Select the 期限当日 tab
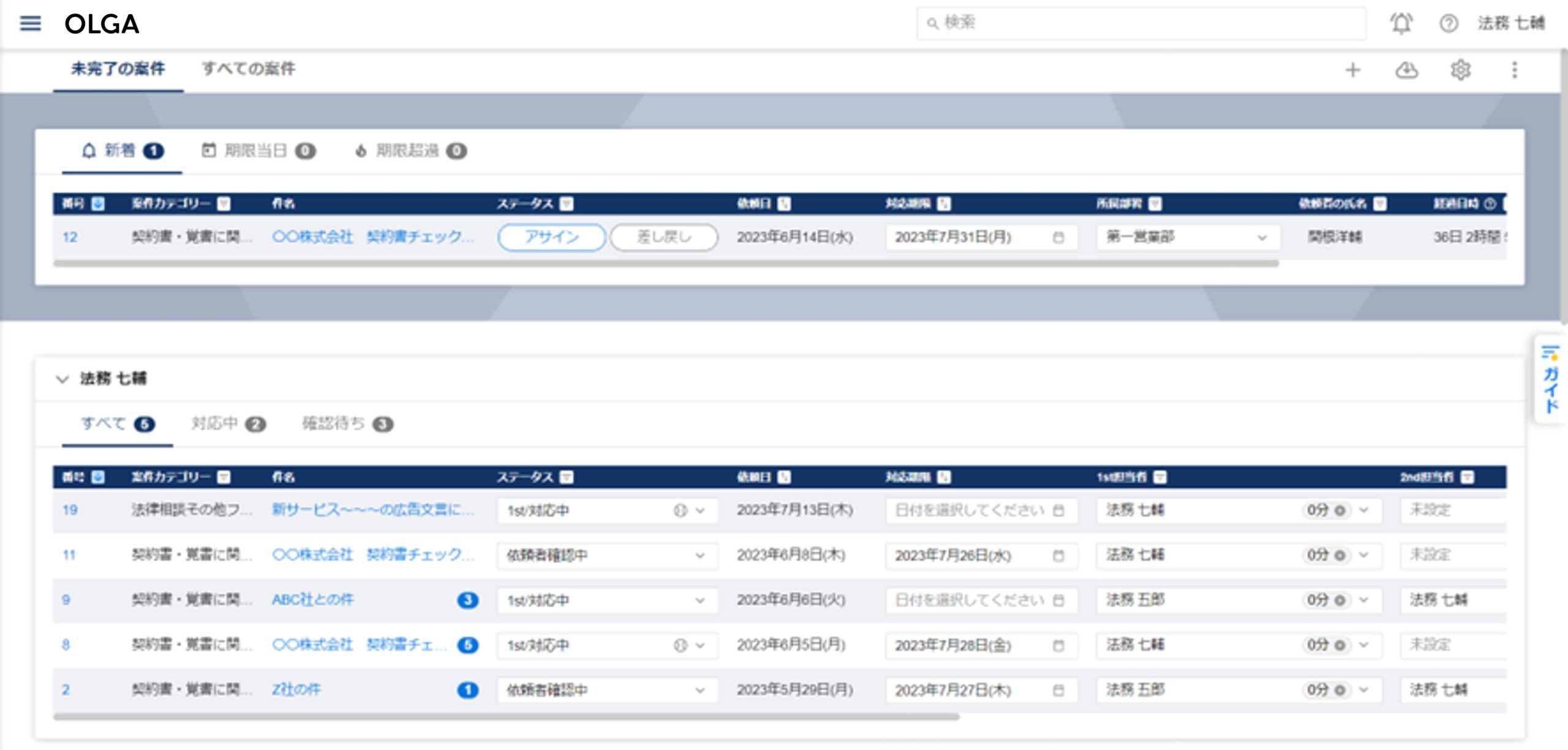The width and height of the screenshot is (1568, 750). click(258, 151)
